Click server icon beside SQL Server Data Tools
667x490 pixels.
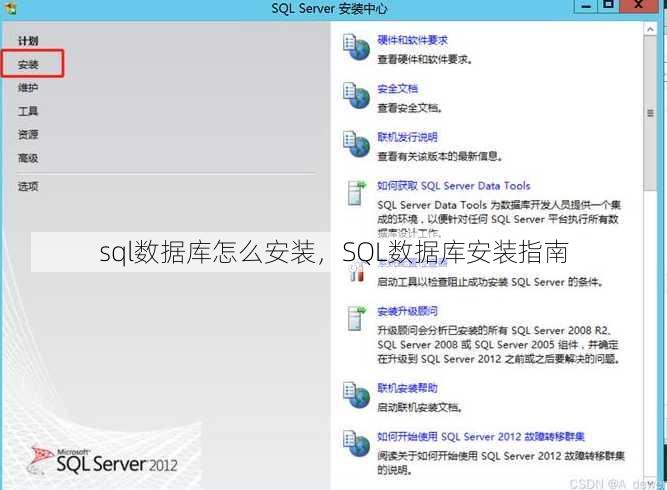point(356,194)
